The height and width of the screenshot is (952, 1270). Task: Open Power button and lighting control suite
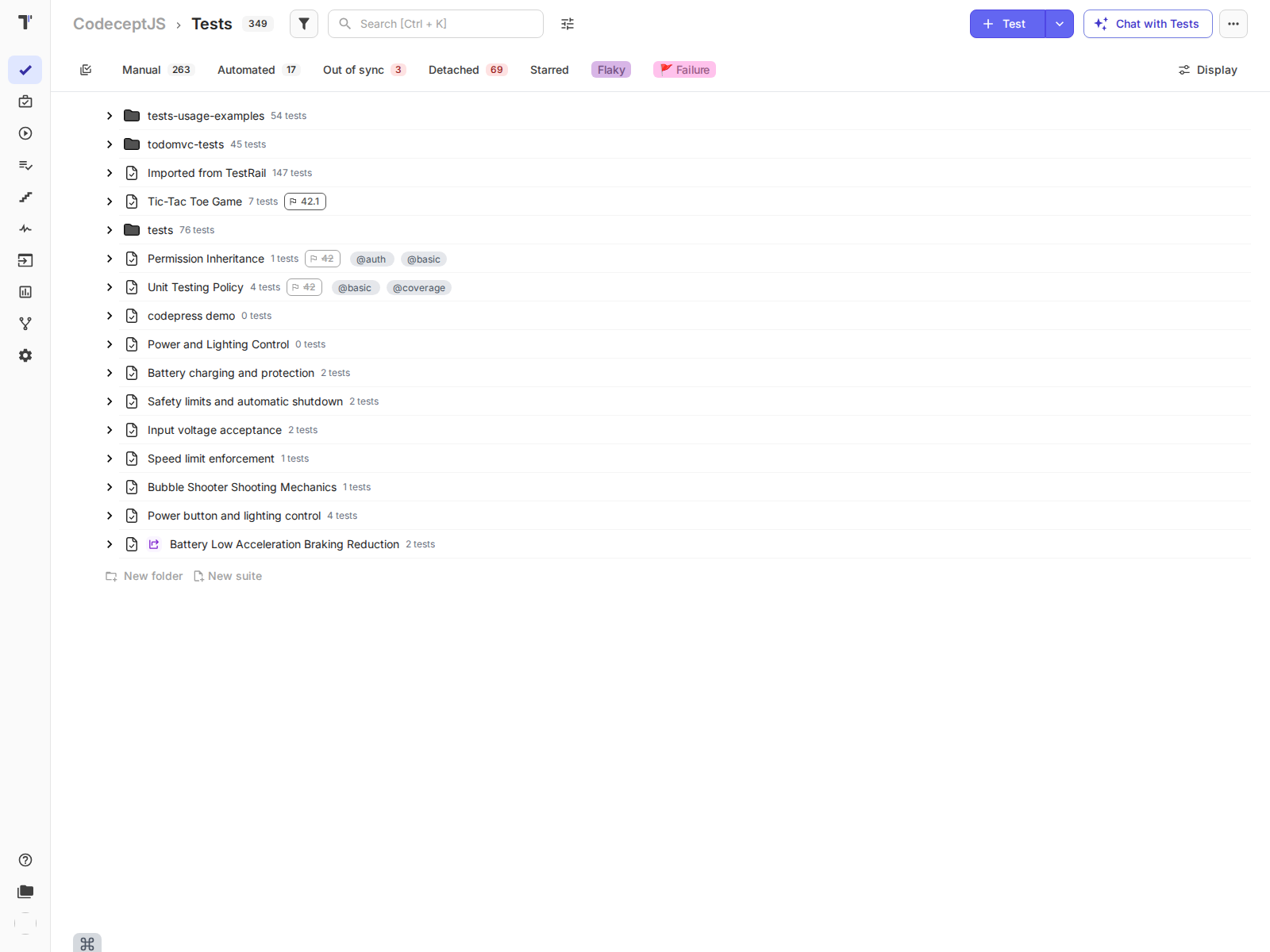coord(234,516)
